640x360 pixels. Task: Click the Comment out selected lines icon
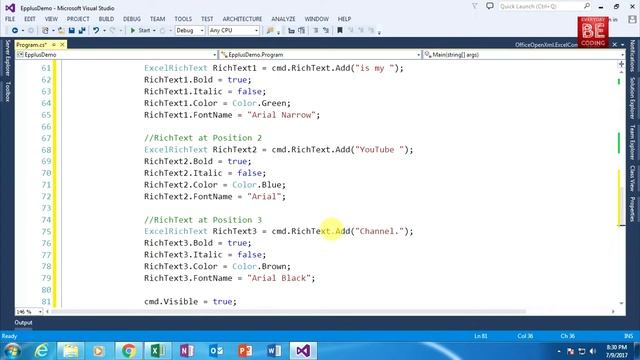coord(315,31)
